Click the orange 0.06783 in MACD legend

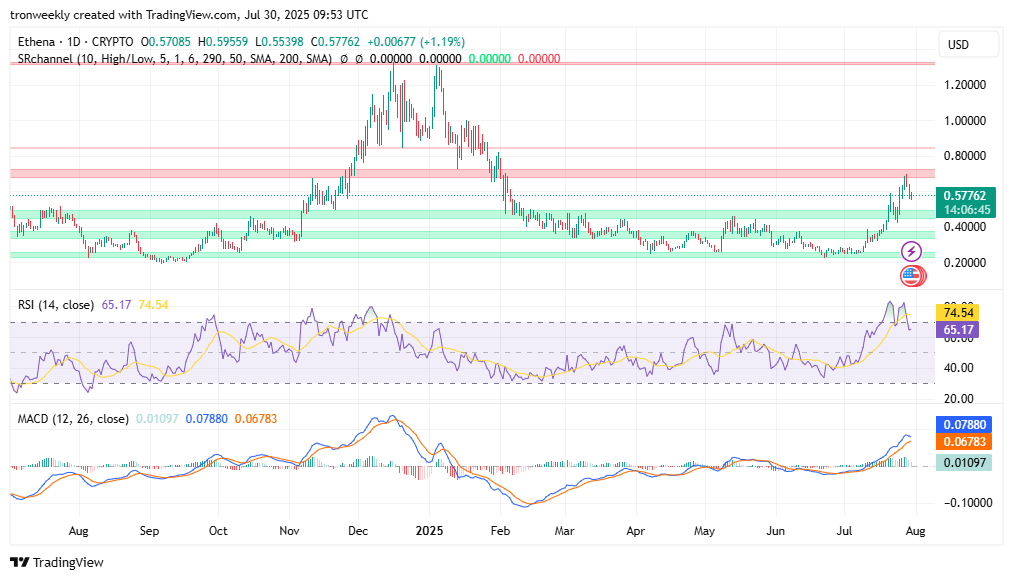coord(256,419)
